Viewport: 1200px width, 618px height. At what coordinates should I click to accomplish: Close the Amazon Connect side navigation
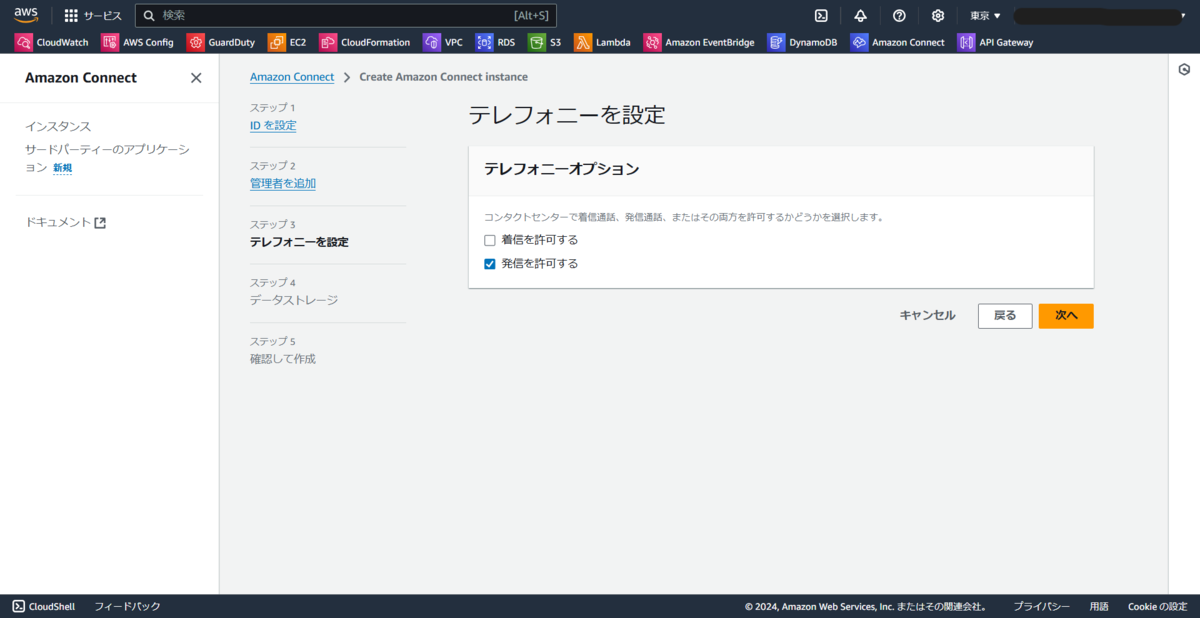point(196,78)
